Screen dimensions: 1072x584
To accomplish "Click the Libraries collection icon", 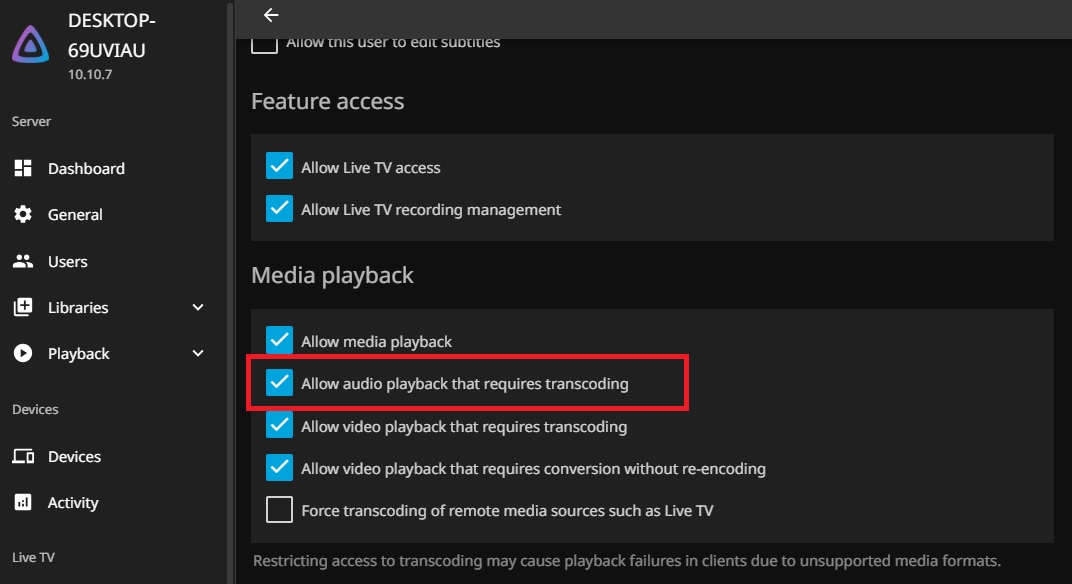I will [x=23, y=307].
